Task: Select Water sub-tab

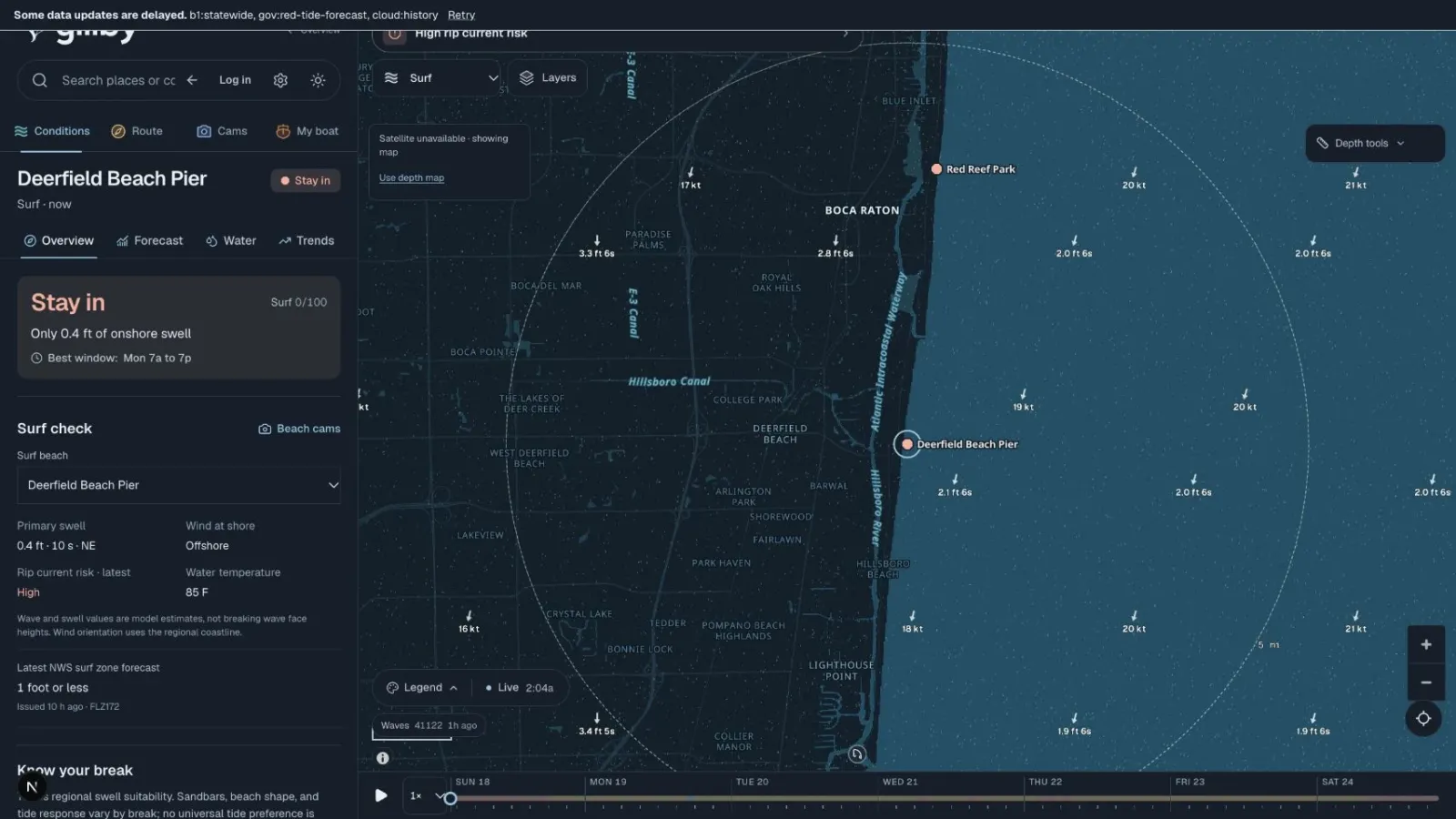Action: pyautogui.click(x=231, y=241)
